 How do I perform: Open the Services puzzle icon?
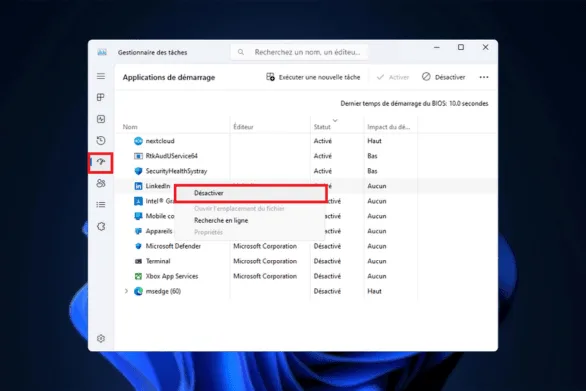coord(101,227)
